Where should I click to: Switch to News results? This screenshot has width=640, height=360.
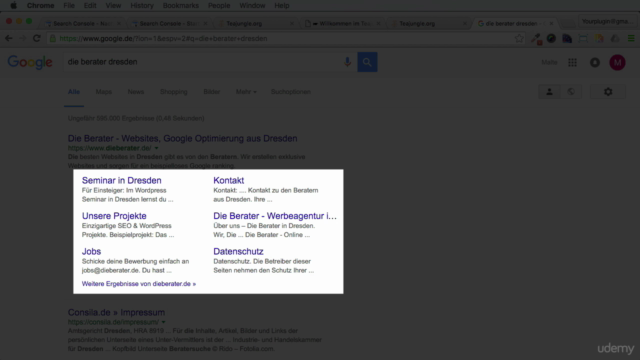tap(136, 92)
